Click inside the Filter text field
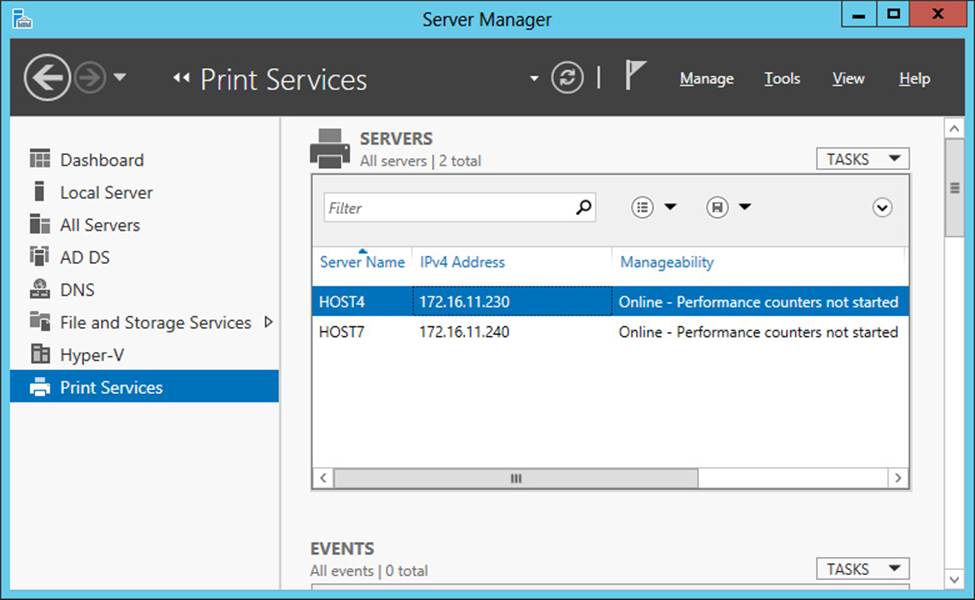975x600 pixels. coord(448,208)
